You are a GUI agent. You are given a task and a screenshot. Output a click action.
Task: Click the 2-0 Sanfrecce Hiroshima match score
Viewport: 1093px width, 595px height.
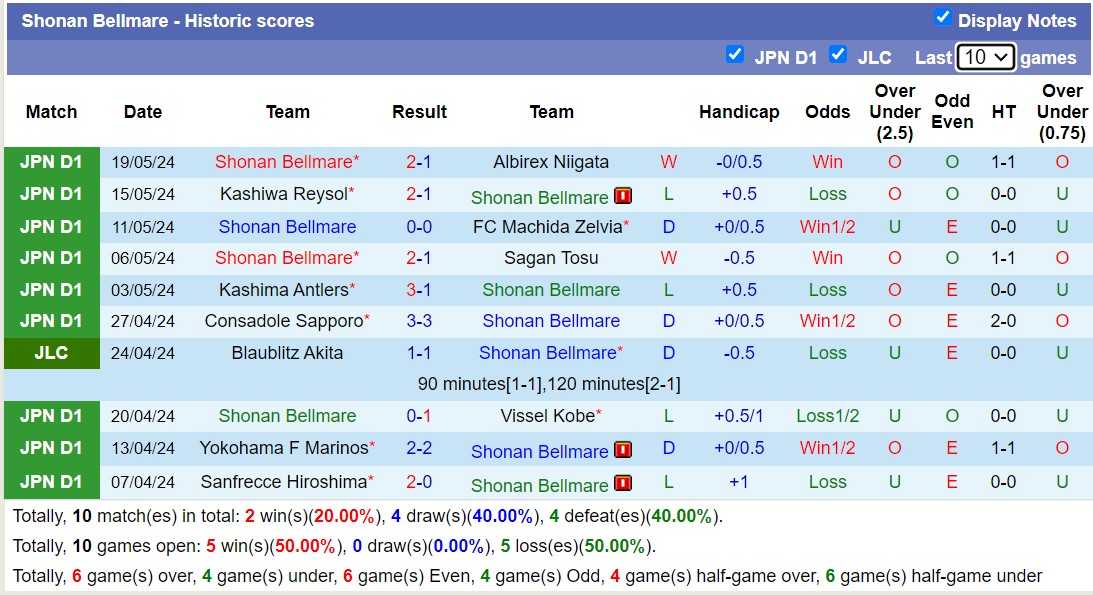[419, 482]
